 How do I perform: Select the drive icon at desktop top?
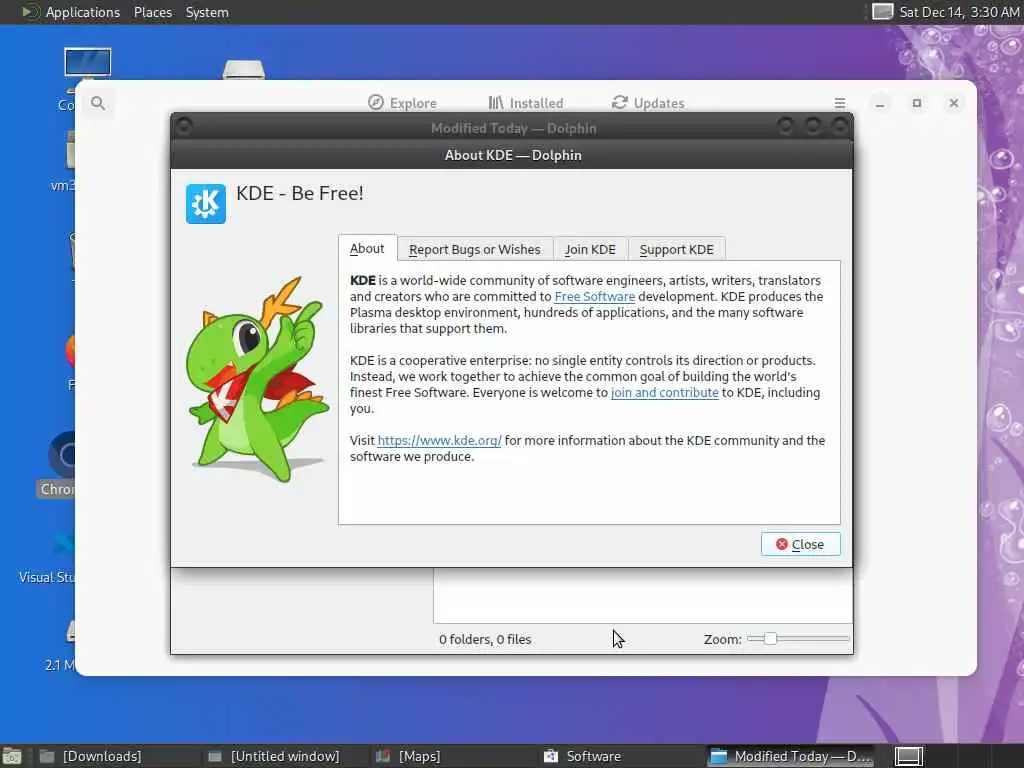click(x=244, y=69)
